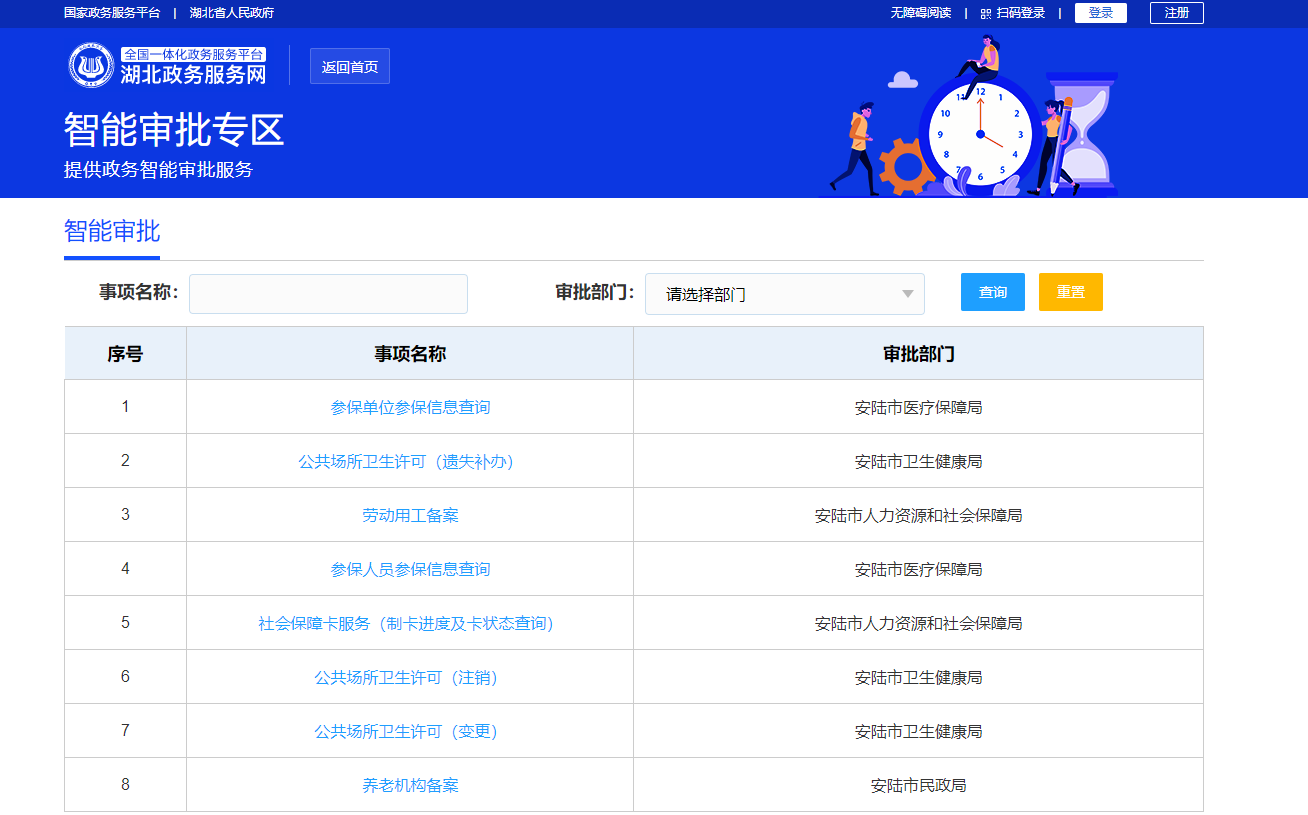The width and height of the screenshot is (1308, 815).
Task: Open 劳动用工备案 item
Action: 410,516
